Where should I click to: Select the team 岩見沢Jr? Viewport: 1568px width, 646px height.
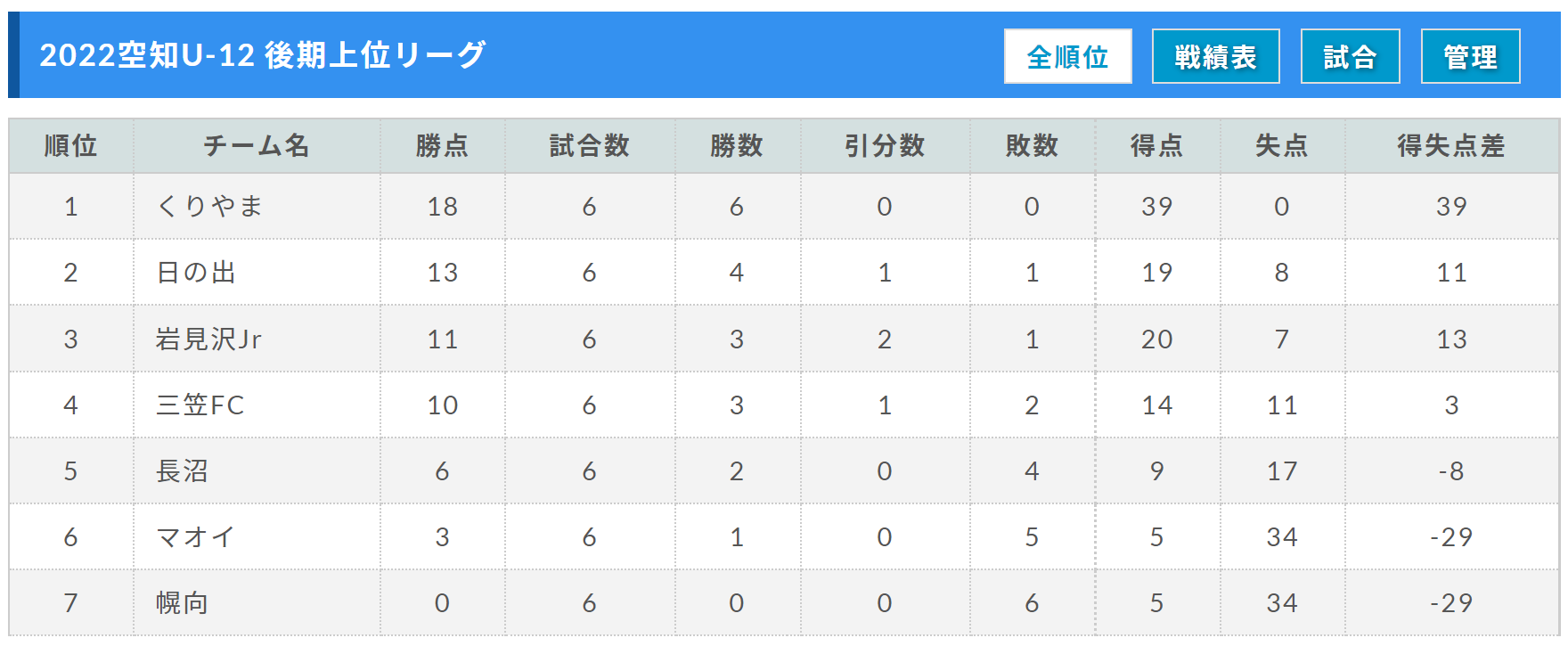[208, 339]
